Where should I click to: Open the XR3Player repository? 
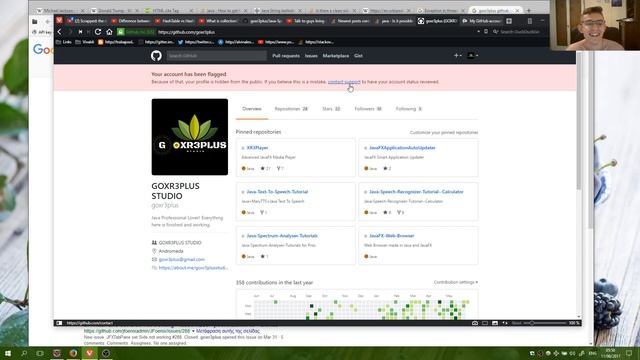(x=257, y=148)
